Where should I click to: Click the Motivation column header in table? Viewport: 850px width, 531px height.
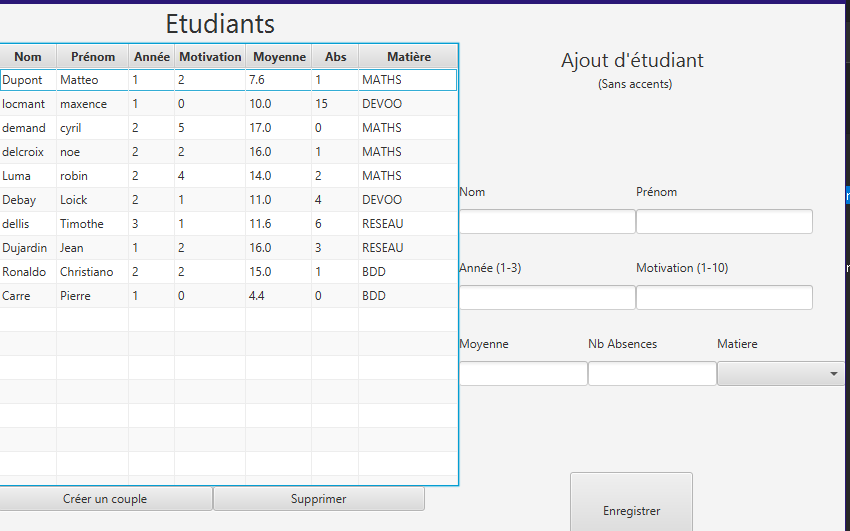tap(210, 57)
